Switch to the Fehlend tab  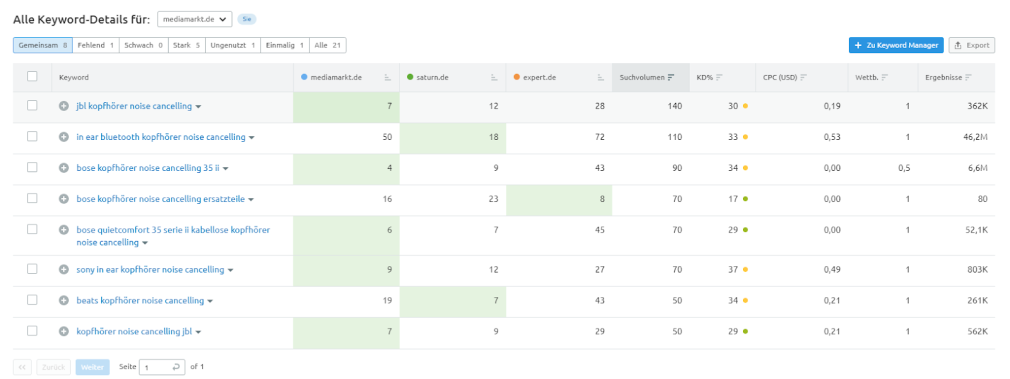[x=95, y=46]
